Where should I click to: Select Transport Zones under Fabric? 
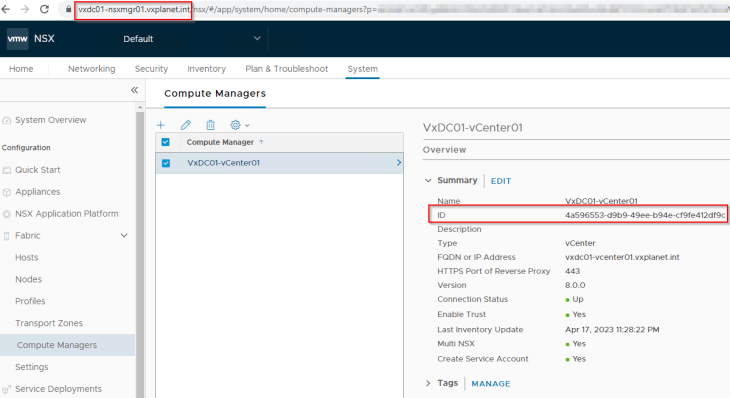49,323
